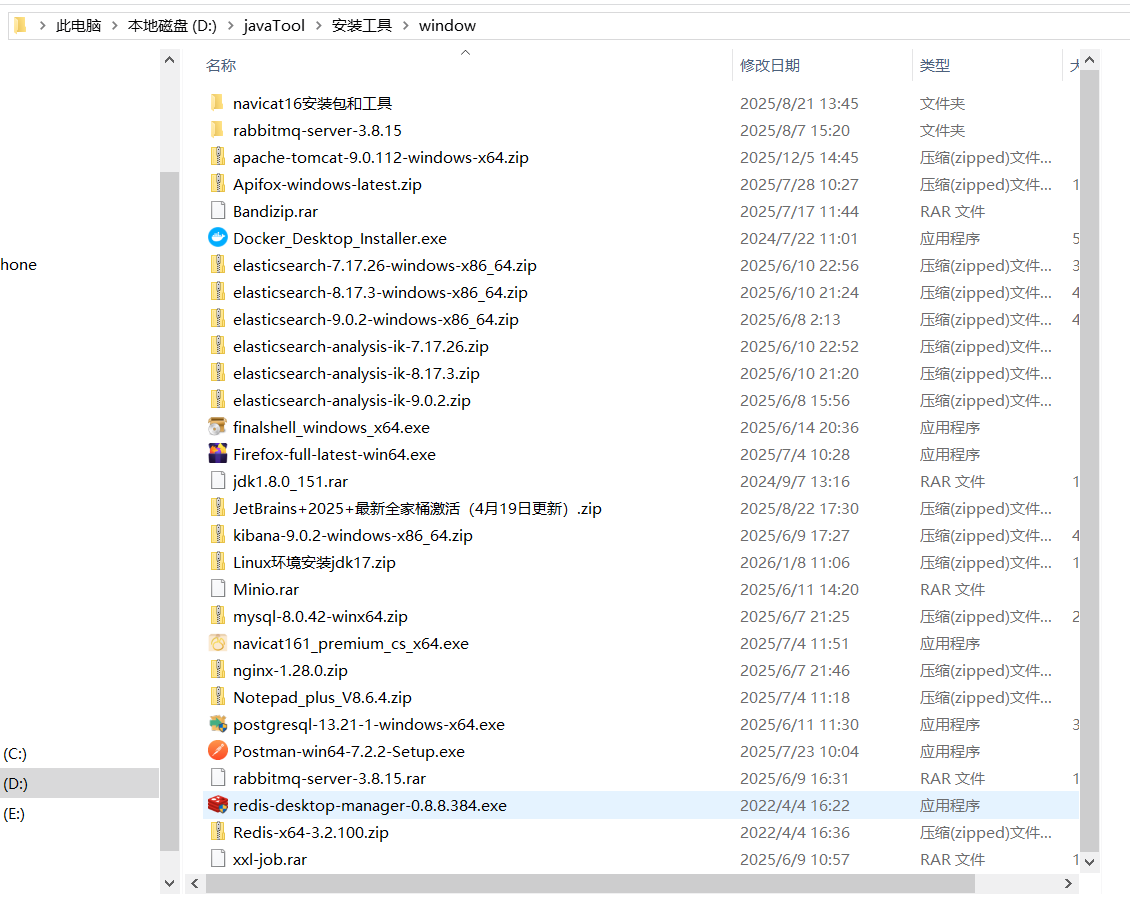Click the file list vertical scrollbar thumb
This screenshot has width=1130, height=905.
1090,460
